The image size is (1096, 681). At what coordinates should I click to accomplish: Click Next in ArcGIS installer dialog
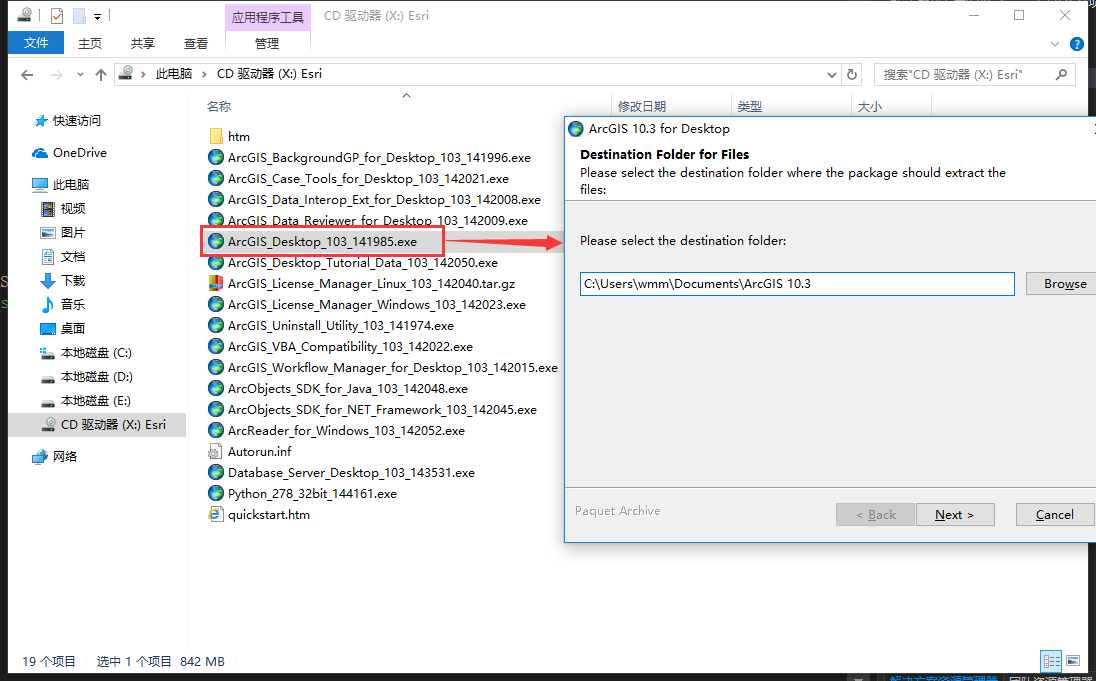tap(955, 515)
